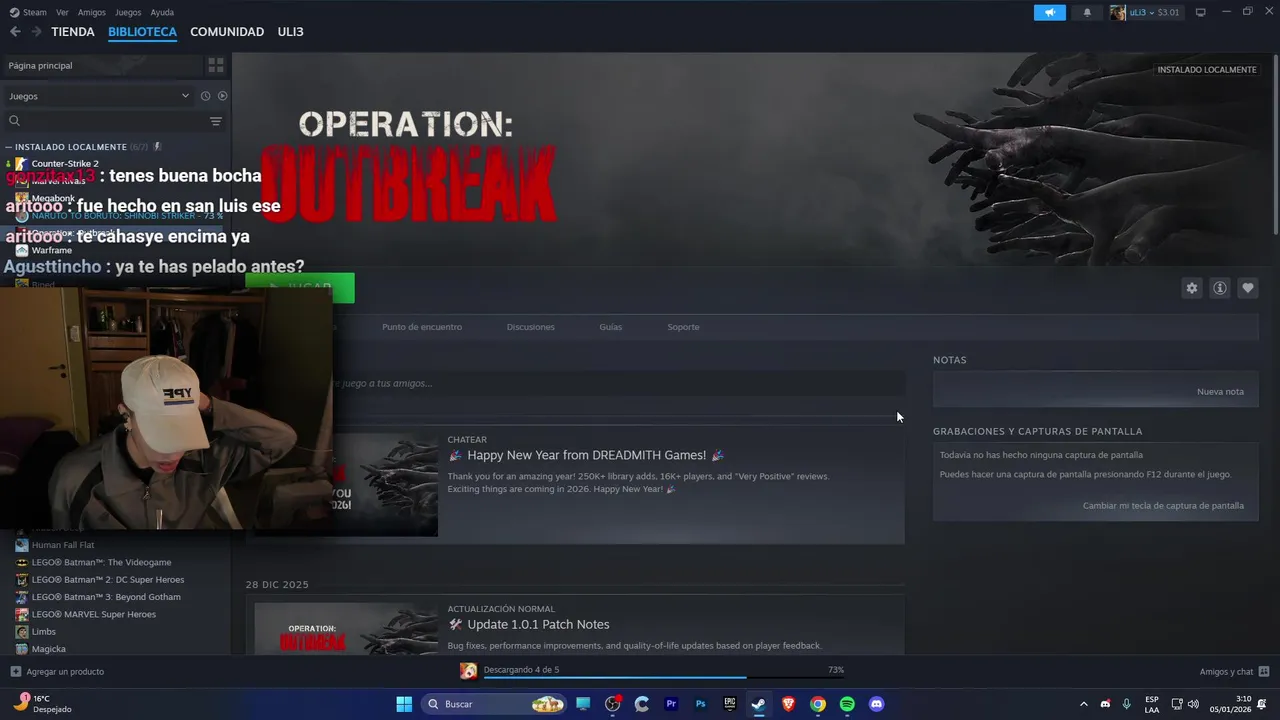Go to BIBLIOTECA tab
The image size is (1280, 720).
click(x=142, y=32)
